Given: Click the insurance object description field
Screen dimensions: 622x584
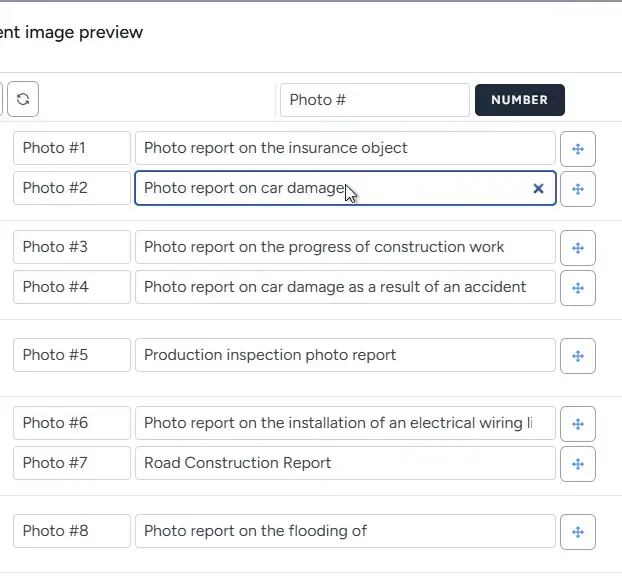Looking at the screenshot, I should point(345,148).
